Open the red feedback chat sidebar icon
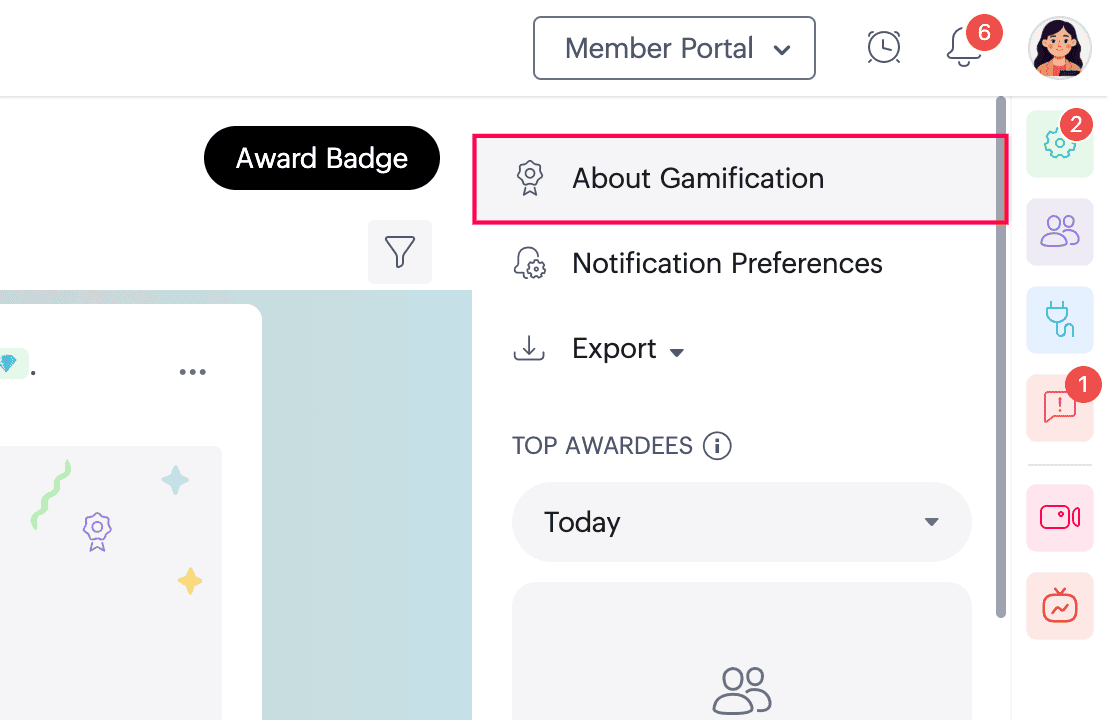Viewport: 1108px width, 720px height. 1059,408
